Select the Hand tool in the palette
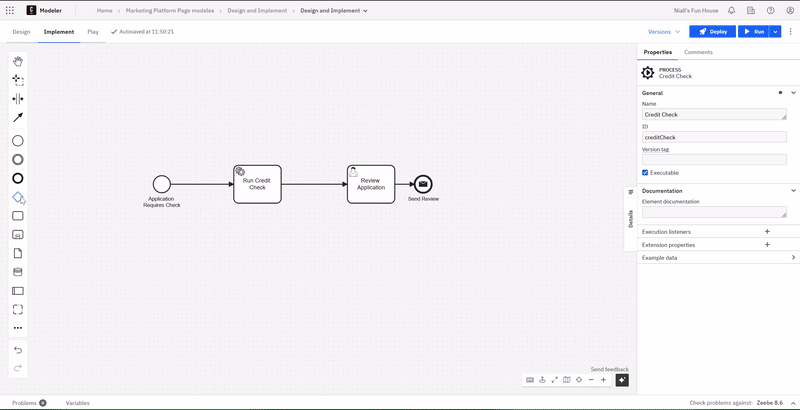 click(x=18, y=61)
